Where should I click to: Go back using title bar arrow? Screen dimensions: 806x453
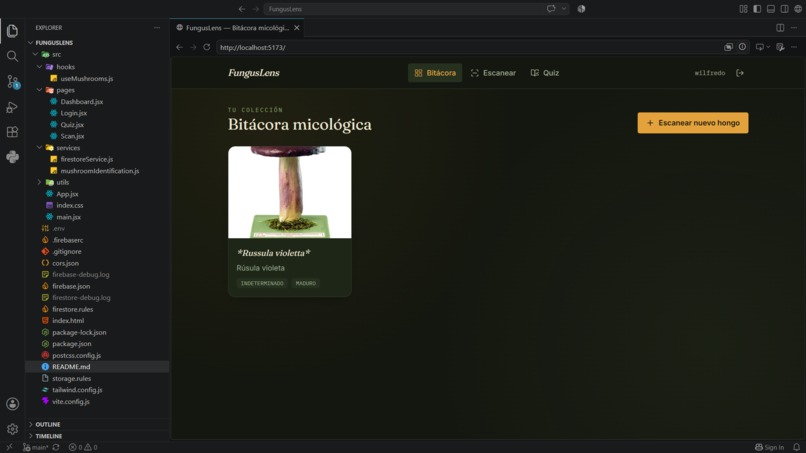point(242,9)
